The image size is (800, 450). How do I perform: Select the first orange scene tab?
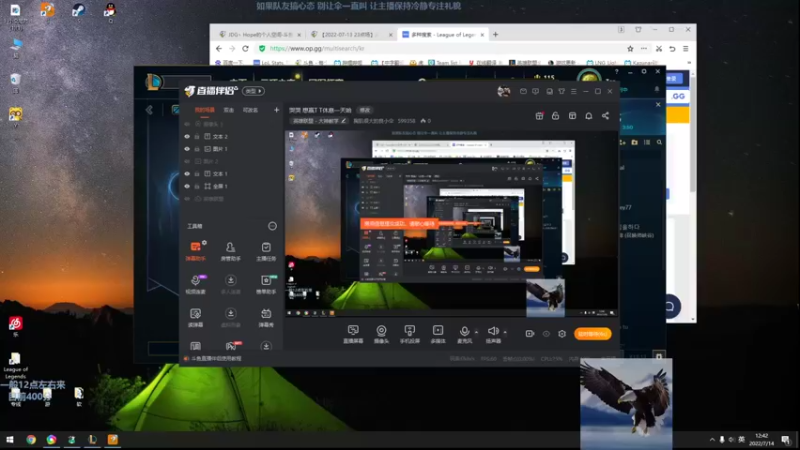click(205, 110)
